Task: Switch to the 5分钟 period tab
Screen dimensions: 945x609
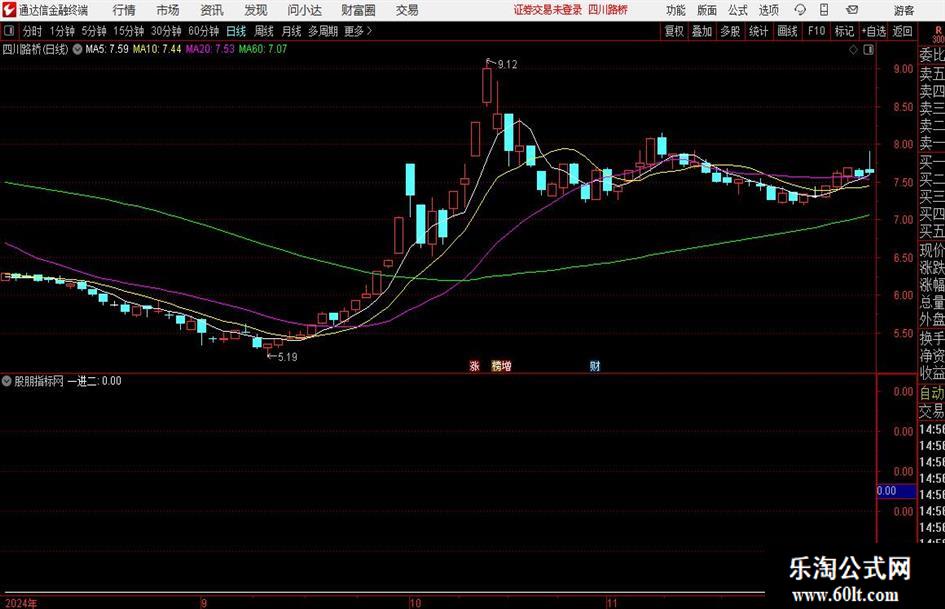Action: [x=94, y=31]
